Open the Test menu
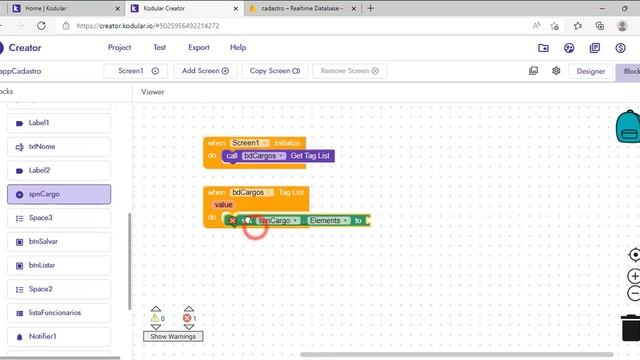The height and width of the screenshot is (360, 640). 160,47
